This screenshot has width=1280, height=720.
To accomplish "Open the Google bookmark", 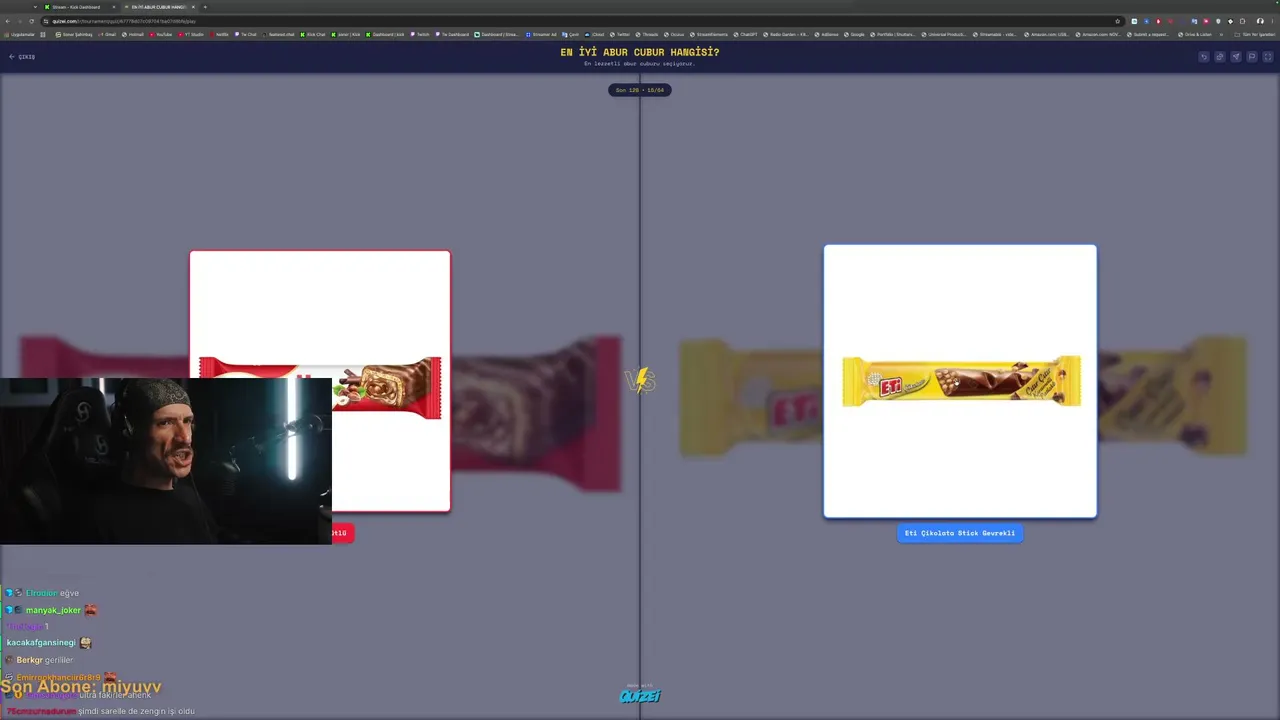I will [x=854, y=34].
